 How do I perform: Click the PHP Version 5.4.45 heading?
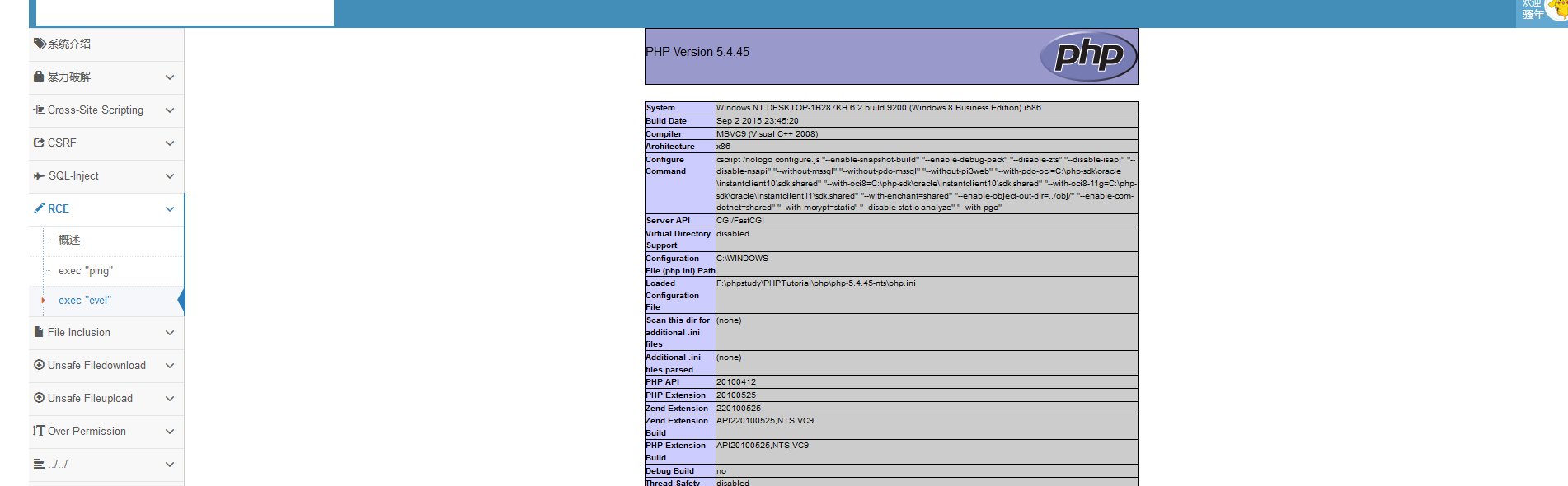pyautogui.click(x=697, y=52)
